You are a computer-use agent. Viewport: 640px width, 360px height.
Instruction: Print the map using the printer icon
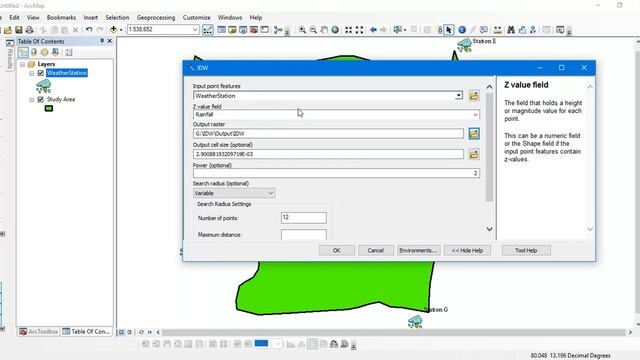(x=29, y=30)
